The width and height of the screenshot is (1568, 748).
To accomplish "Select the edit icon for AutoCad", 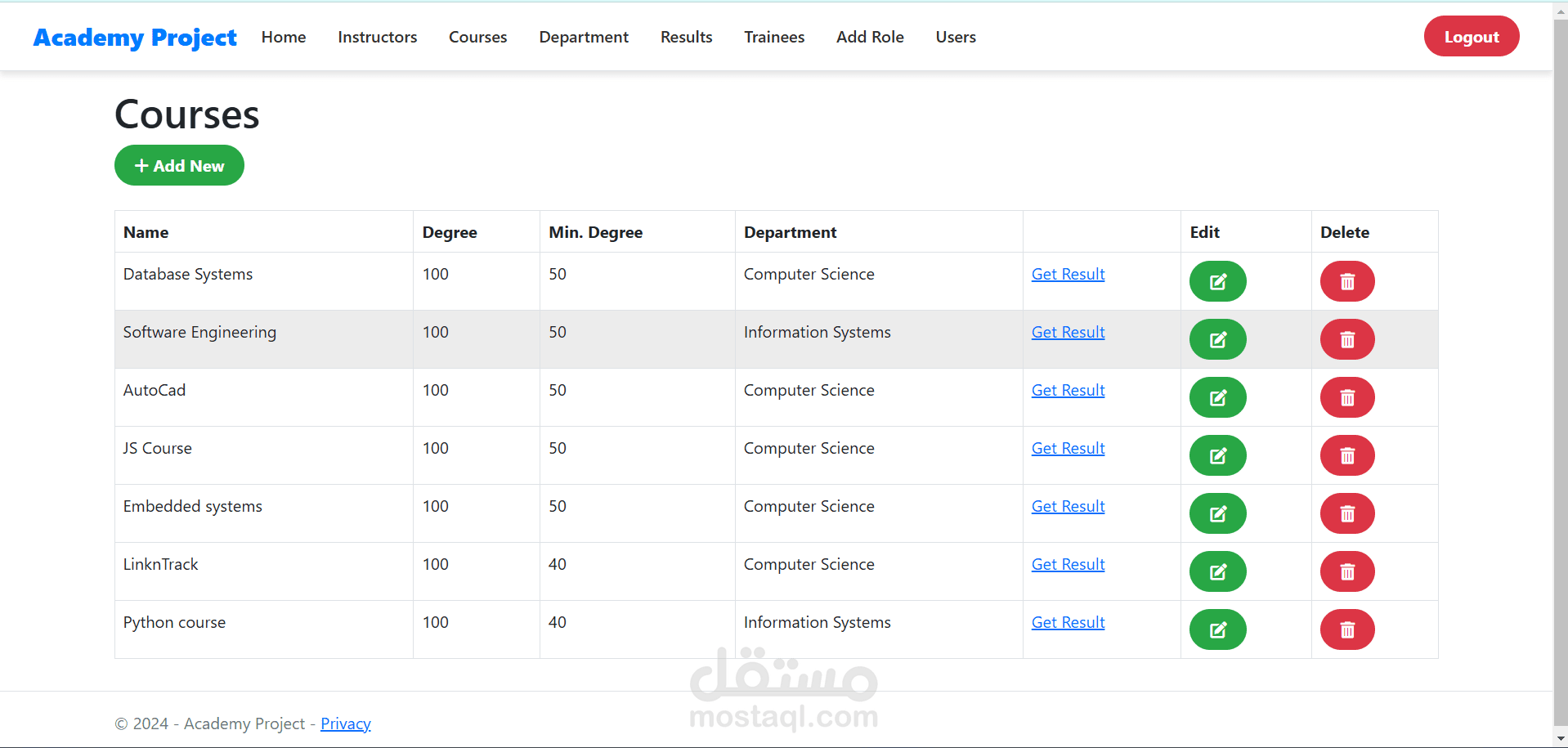I will pos(1217,397).
